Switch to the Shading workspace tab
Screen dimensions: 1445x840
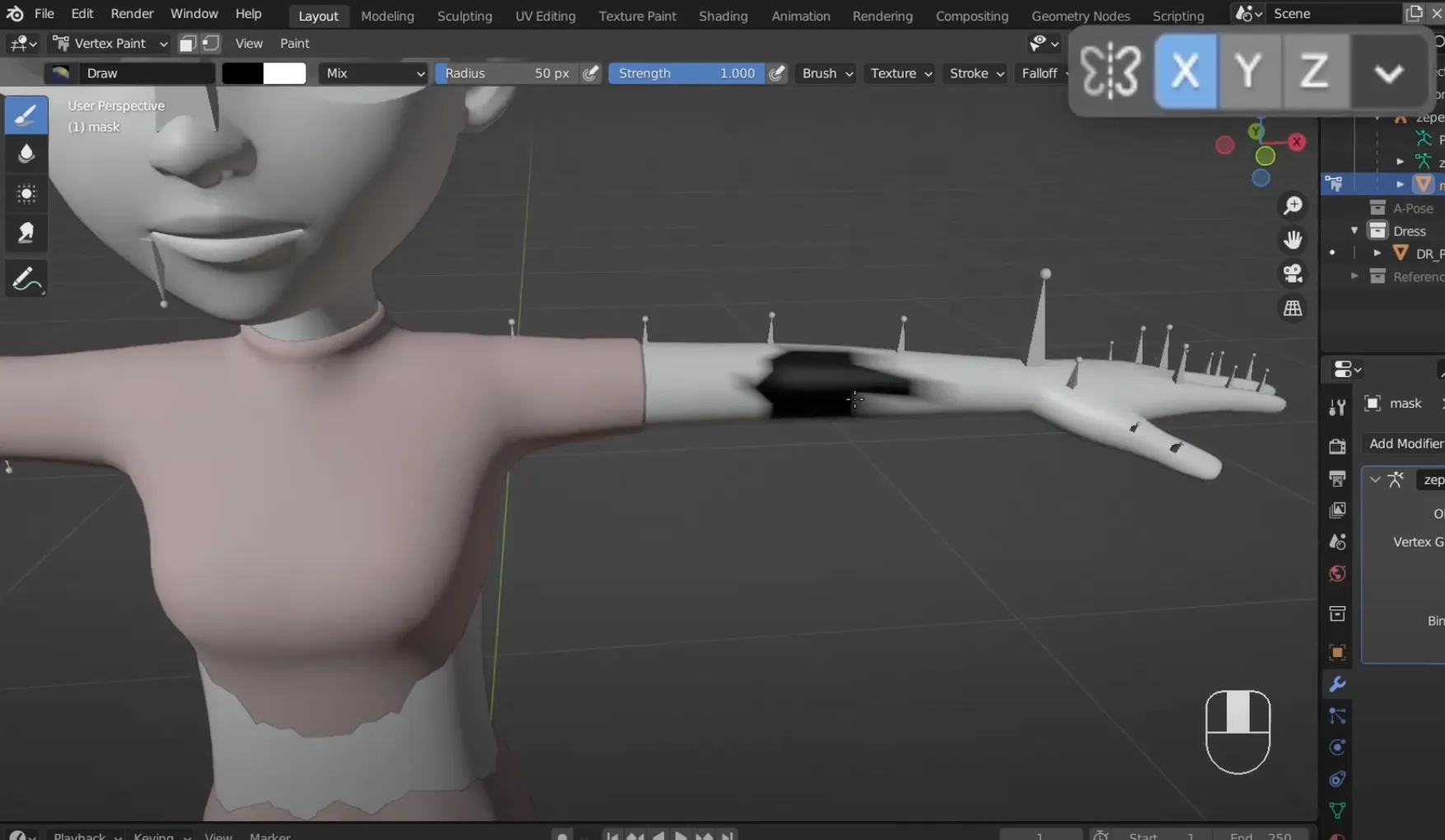point(723,16)
